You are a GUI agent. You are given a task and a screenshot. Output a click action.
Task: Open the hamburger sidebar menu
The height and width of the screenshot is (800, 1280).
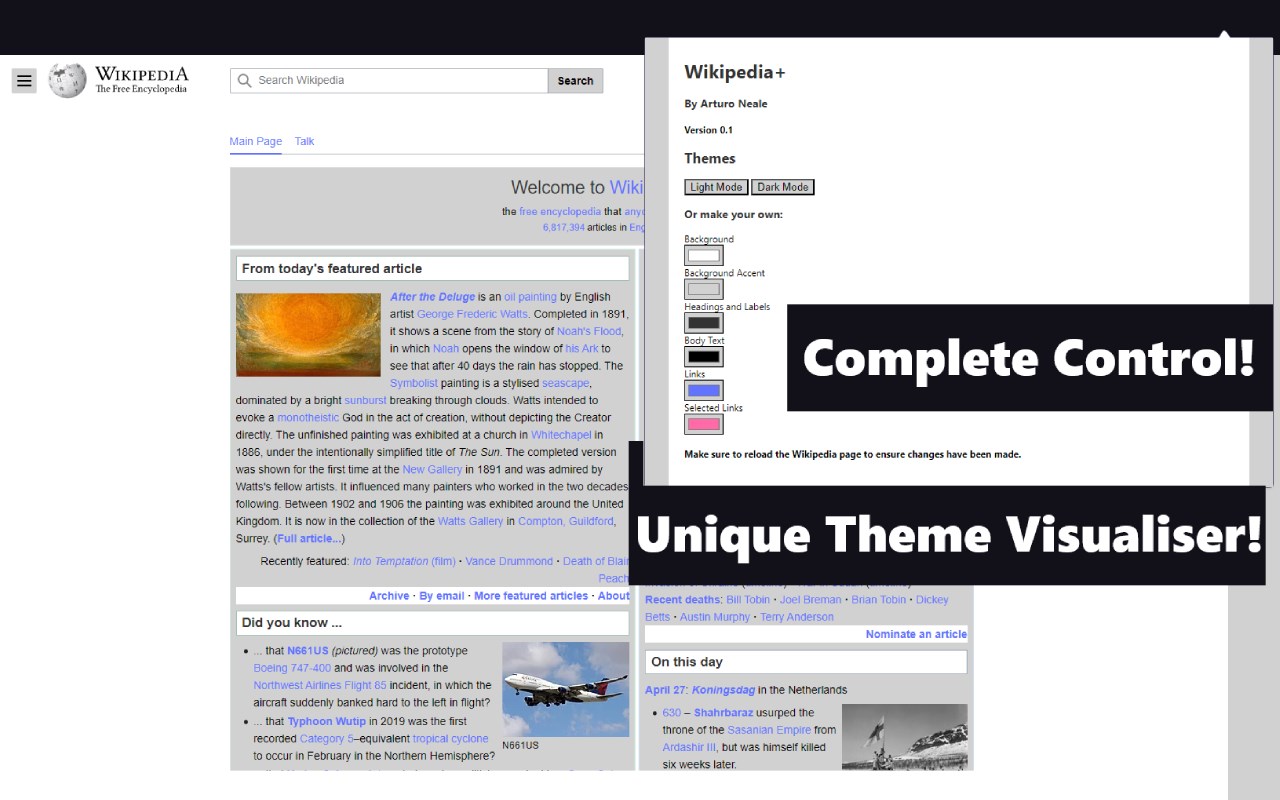click(25, 81)
